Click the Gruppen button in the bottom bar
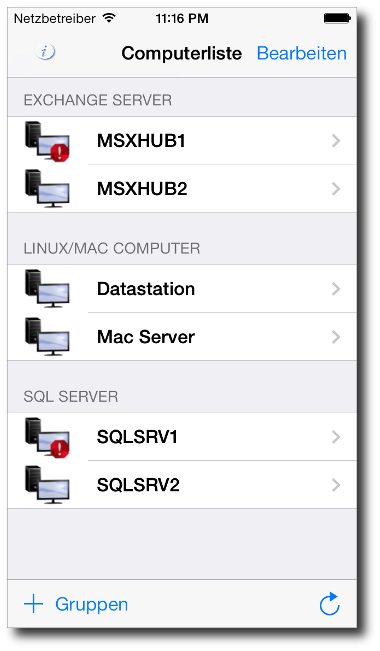This screenshot has height=651, width=380. (91, 604)
